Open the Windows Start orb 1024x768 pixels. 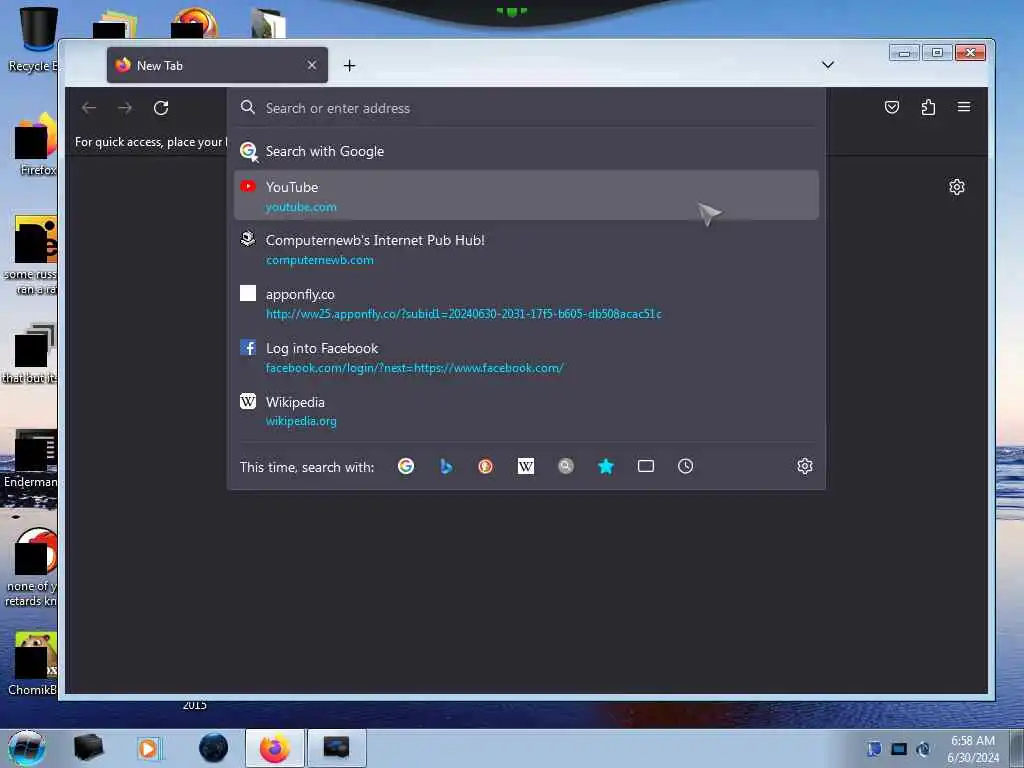[x=26, y=748]
